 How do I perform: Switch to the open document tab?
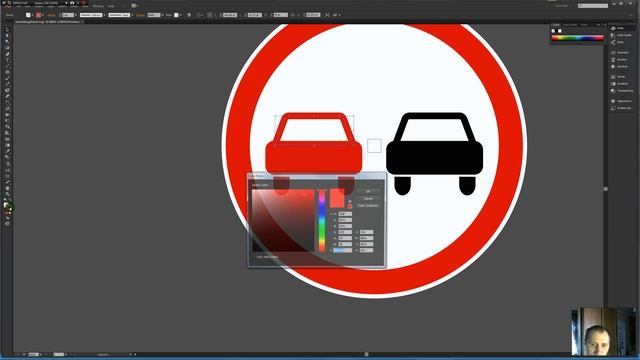48,22
